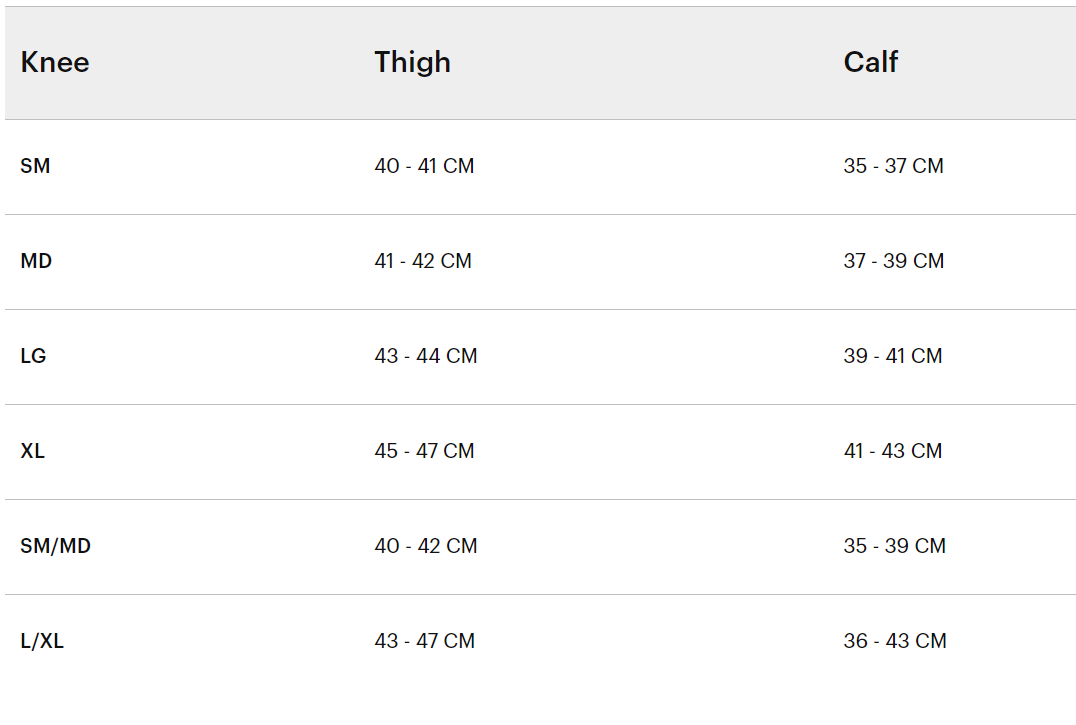Viewport: 1076px width, 725px height.
Task: Click calf value 39 - 41 CM
Action: point(892,356)
